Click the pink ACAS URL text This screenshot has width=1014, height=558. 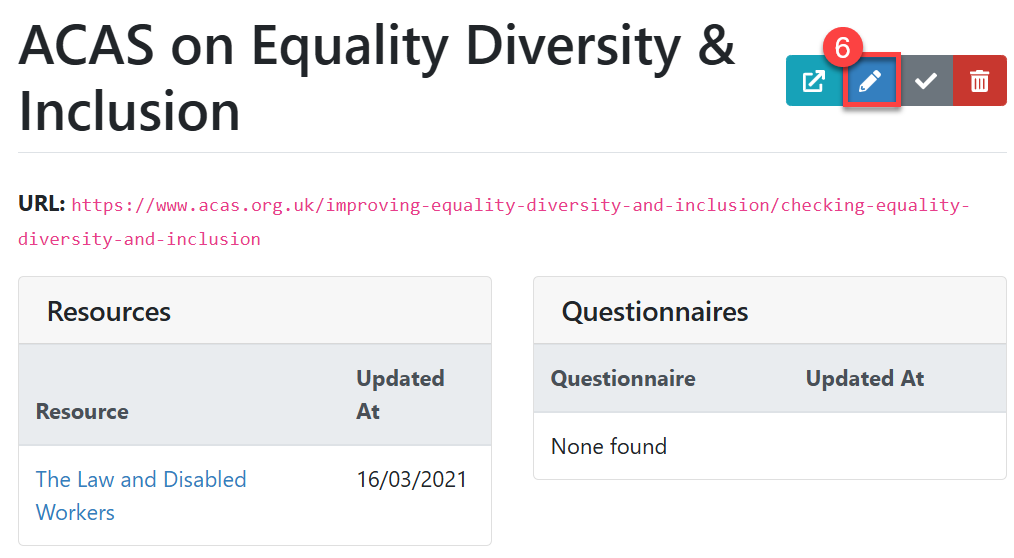pos(520,206)
